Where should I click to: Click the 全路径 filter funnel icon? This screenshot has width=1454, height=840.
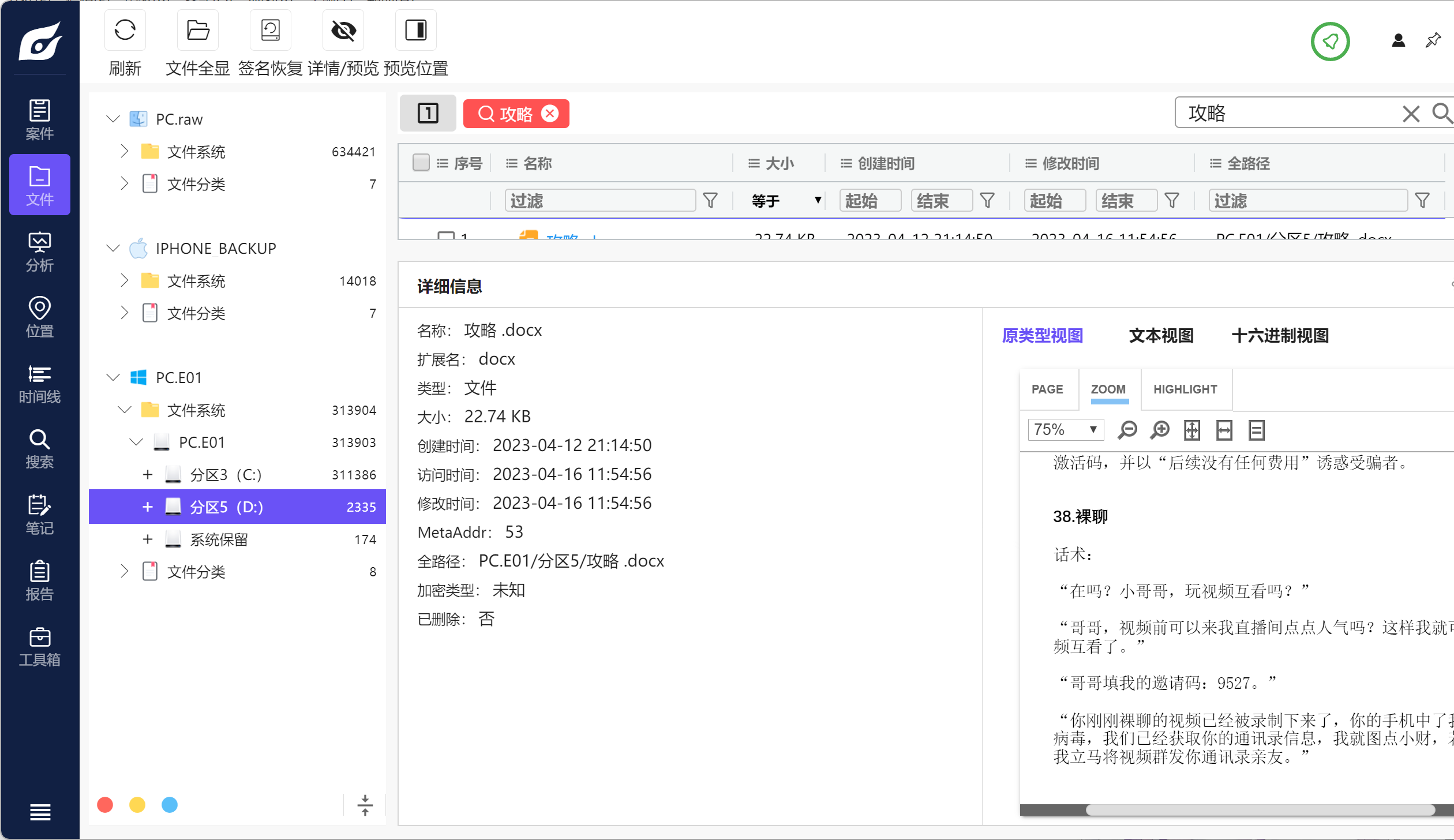click(x=1422, y=200)
